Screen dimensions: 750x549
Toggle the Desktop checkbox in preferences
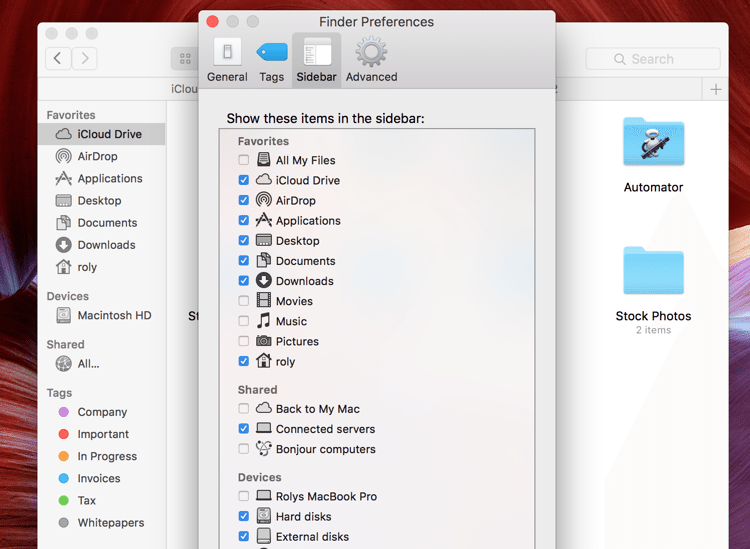(x=243, y=240)
